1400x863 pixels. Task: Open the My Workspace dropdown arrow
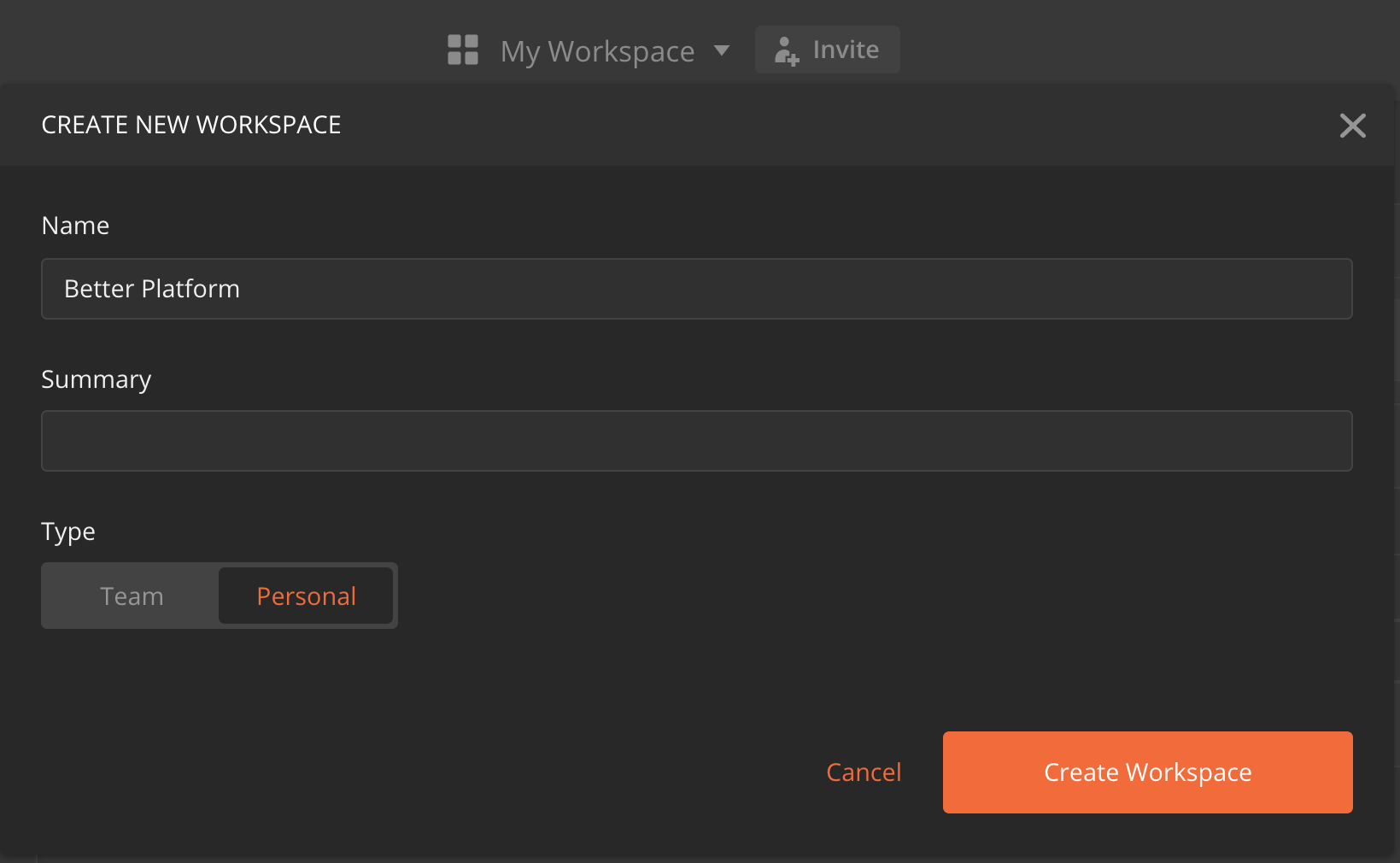click(x=722, y=50)
